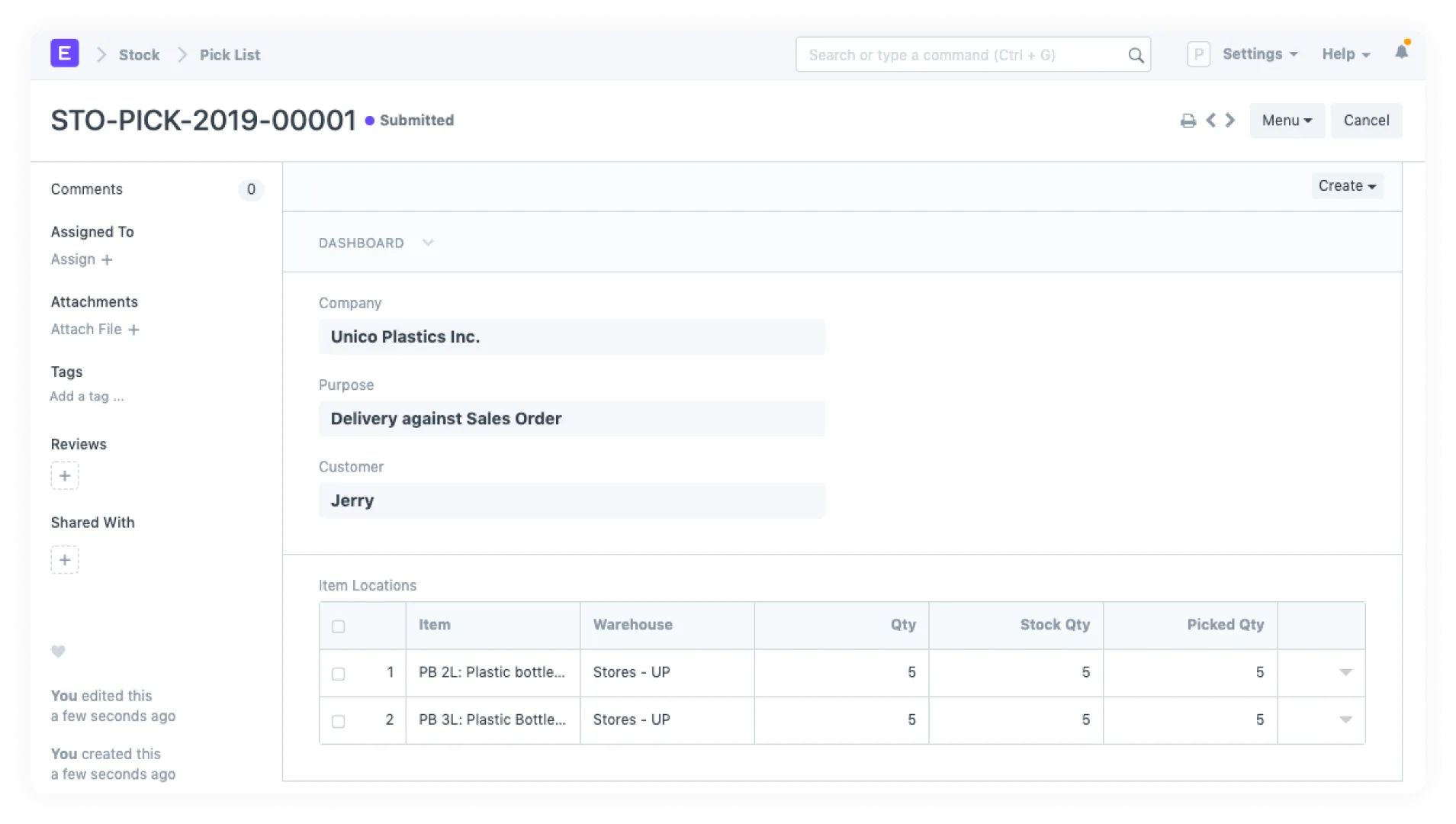Click the search magnifier icon

1136,56
